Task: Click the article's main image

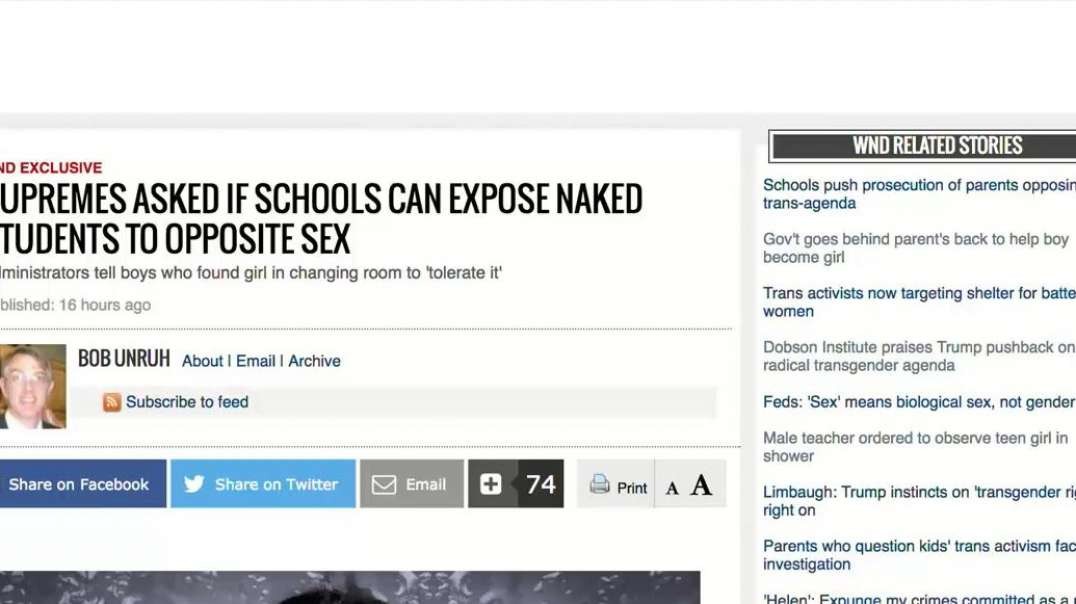Action: [350, 588]
